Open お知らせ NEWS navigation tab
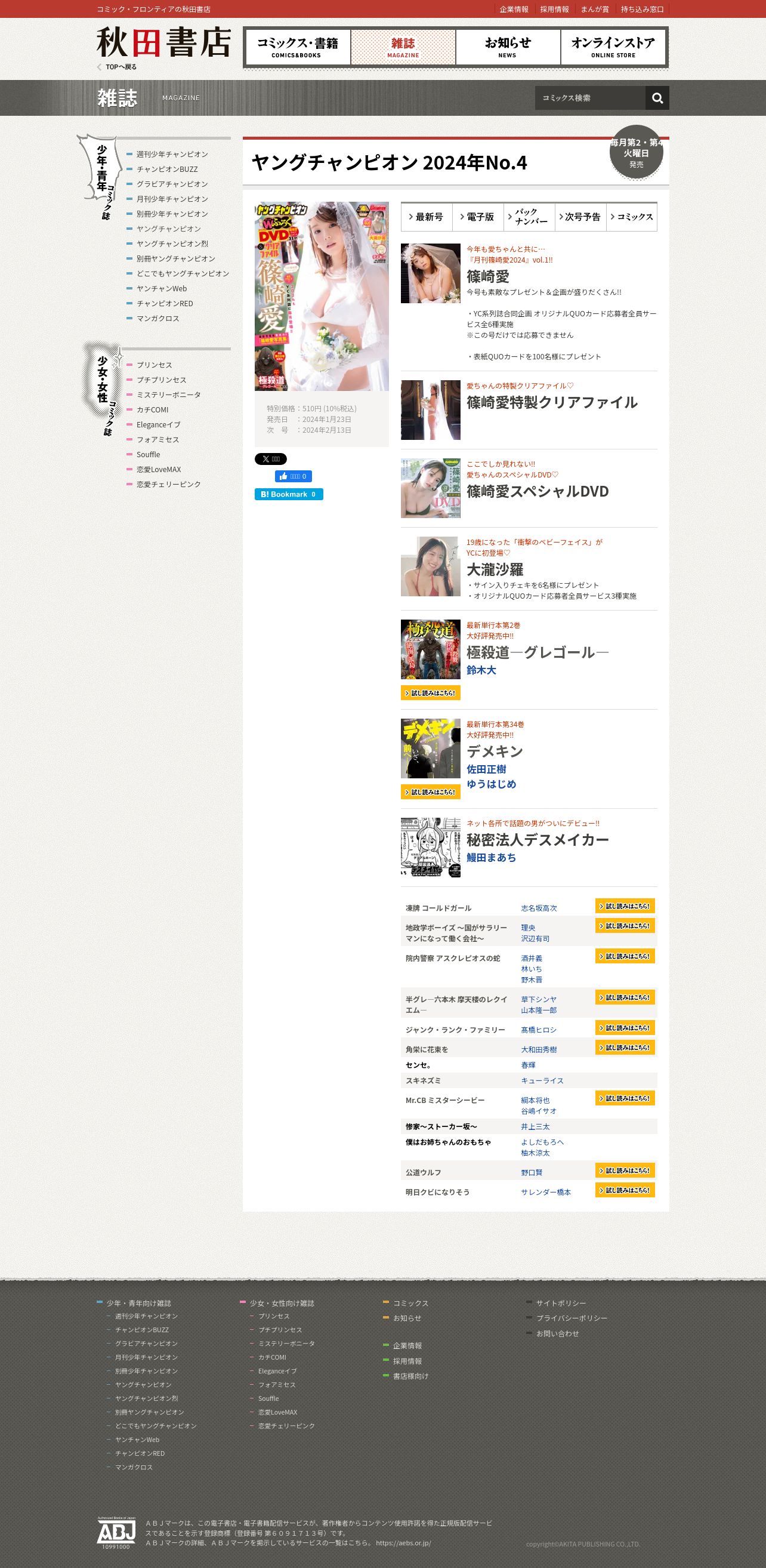 coord(508,47)
